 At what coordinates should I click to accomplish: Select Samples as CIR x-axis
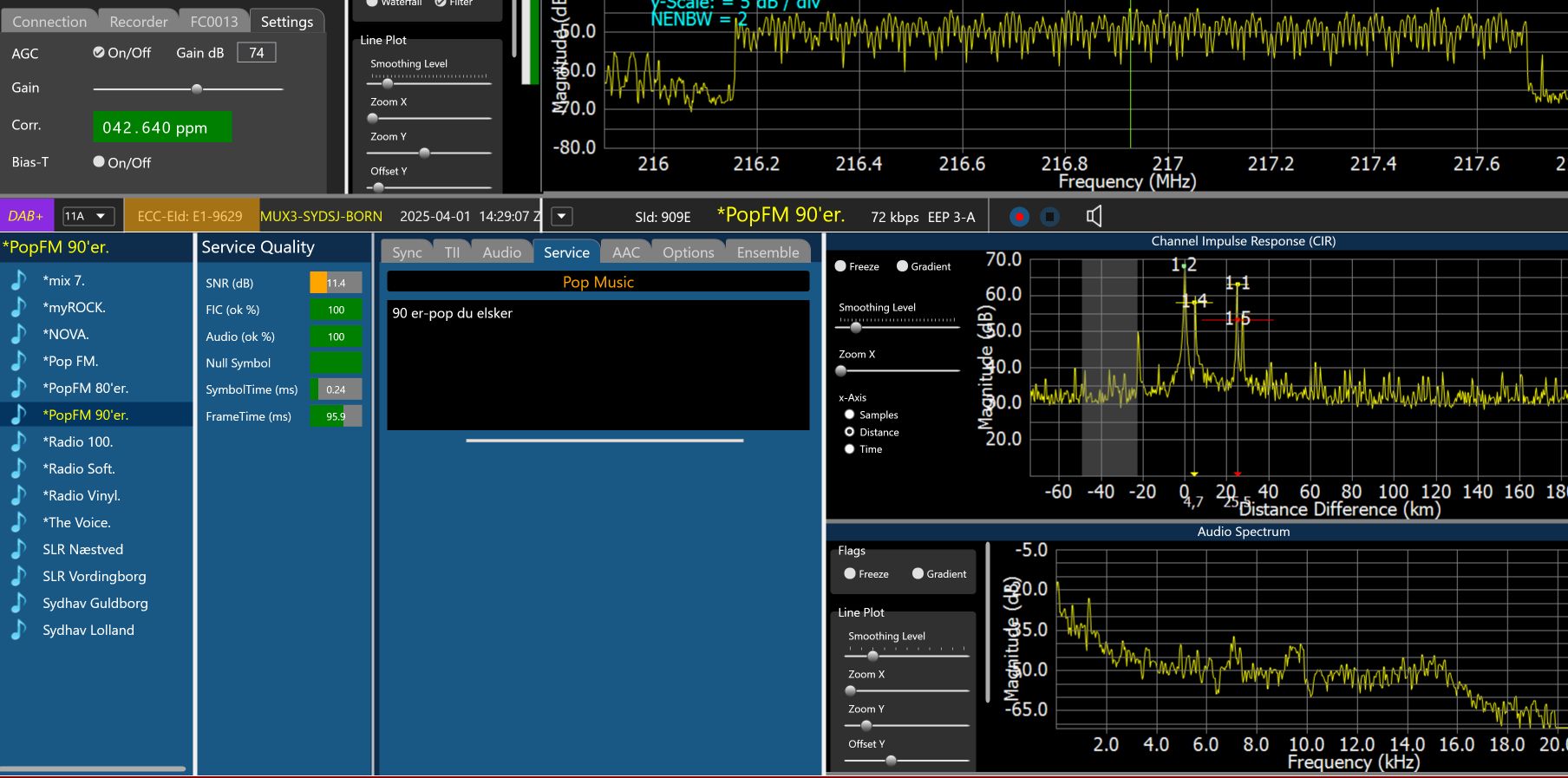(850, 415)
